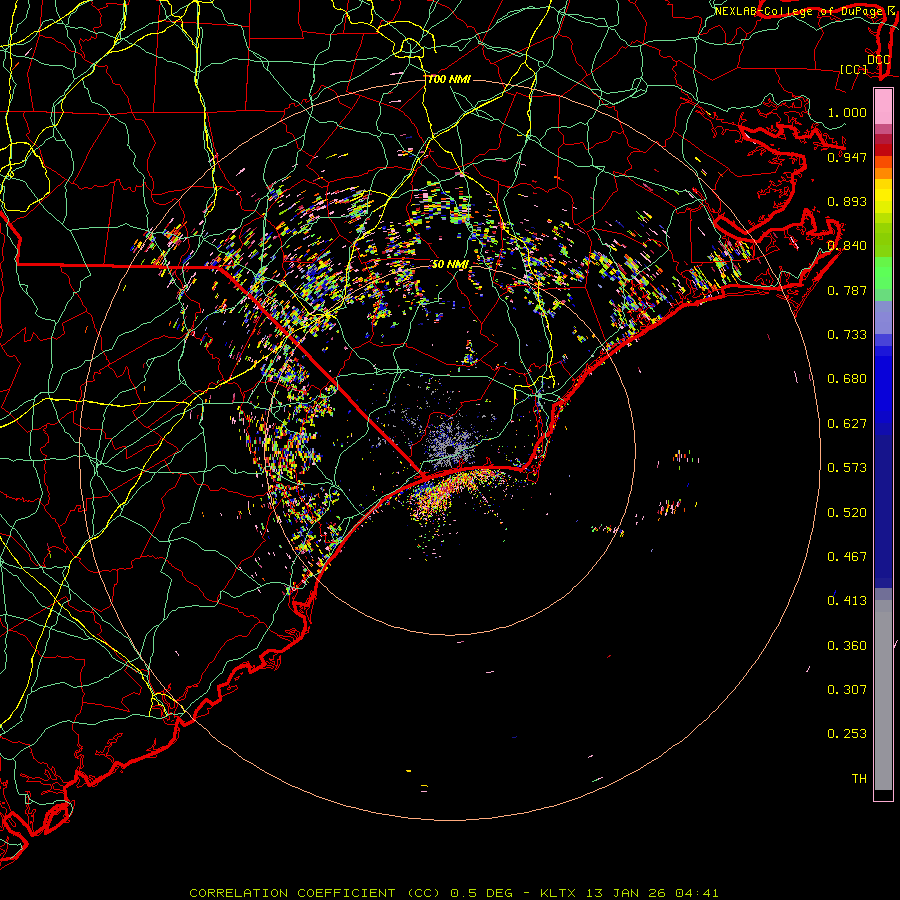Select the 0.893 legend value
The width and height of the screenshot is (900, 900).
(847, 201)
